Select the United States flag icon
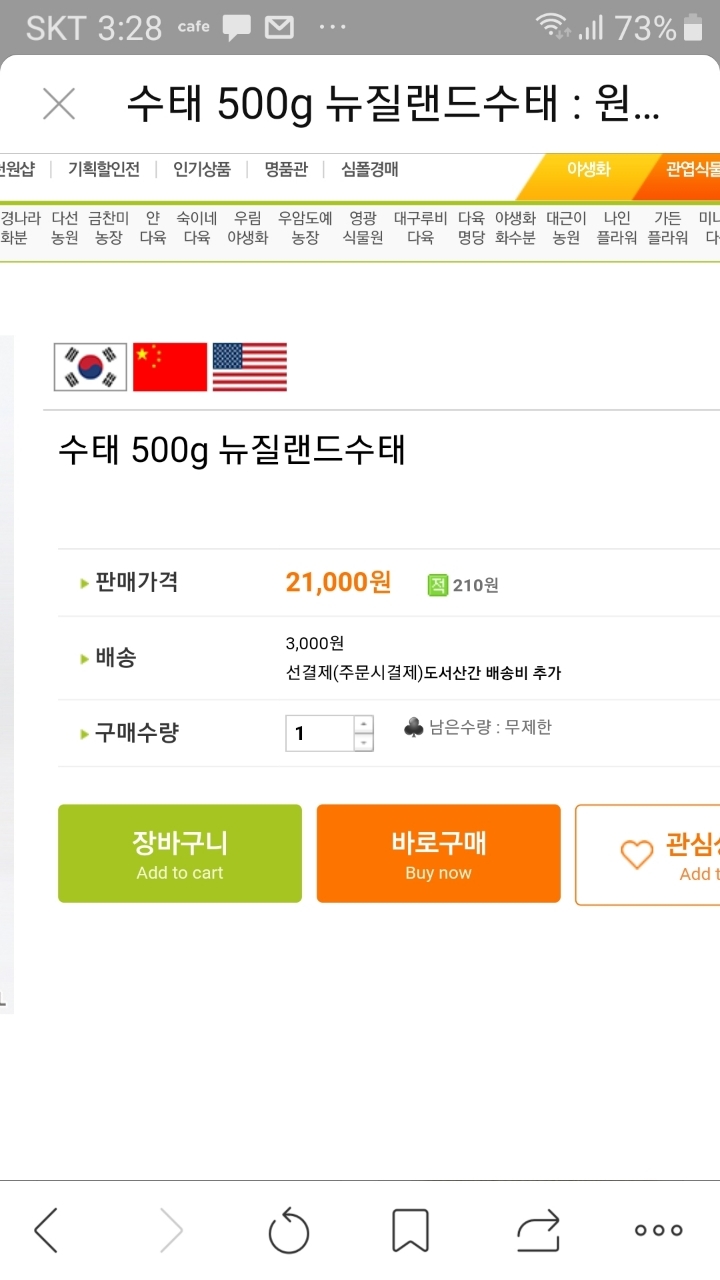 pos(250,367)
